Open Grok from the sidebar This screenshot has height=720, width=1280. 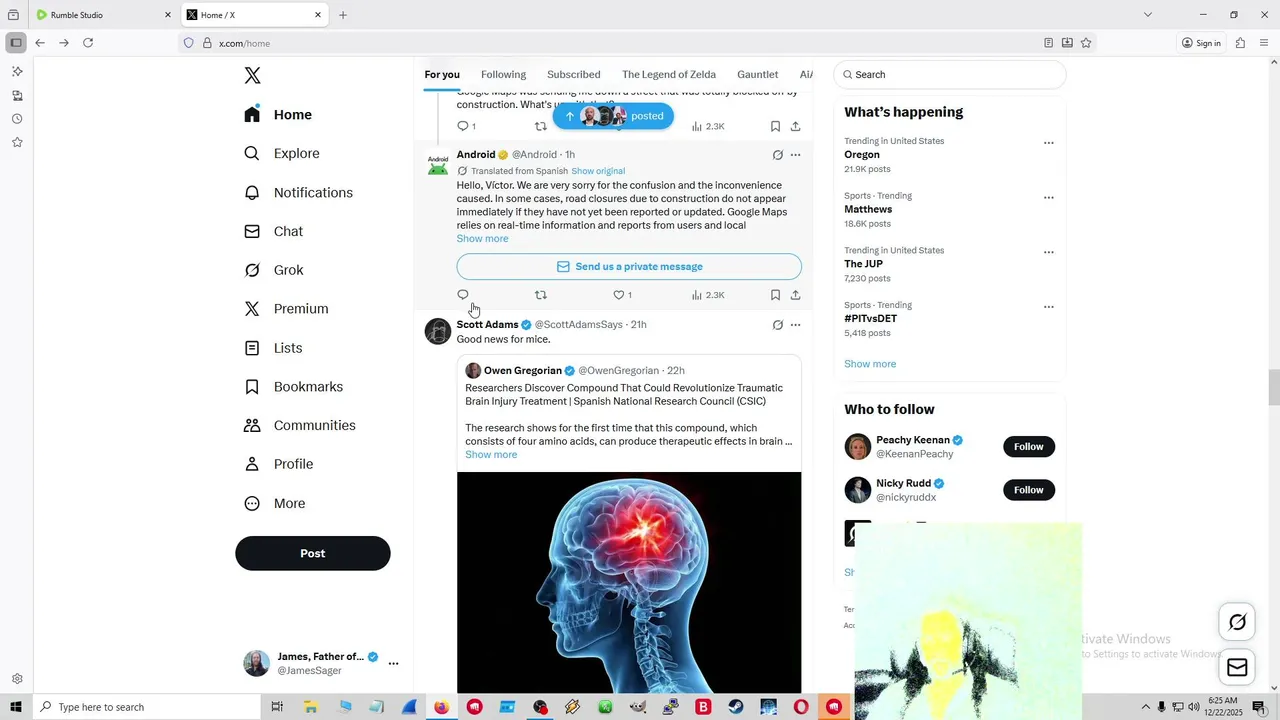click(x=273, y=270)
